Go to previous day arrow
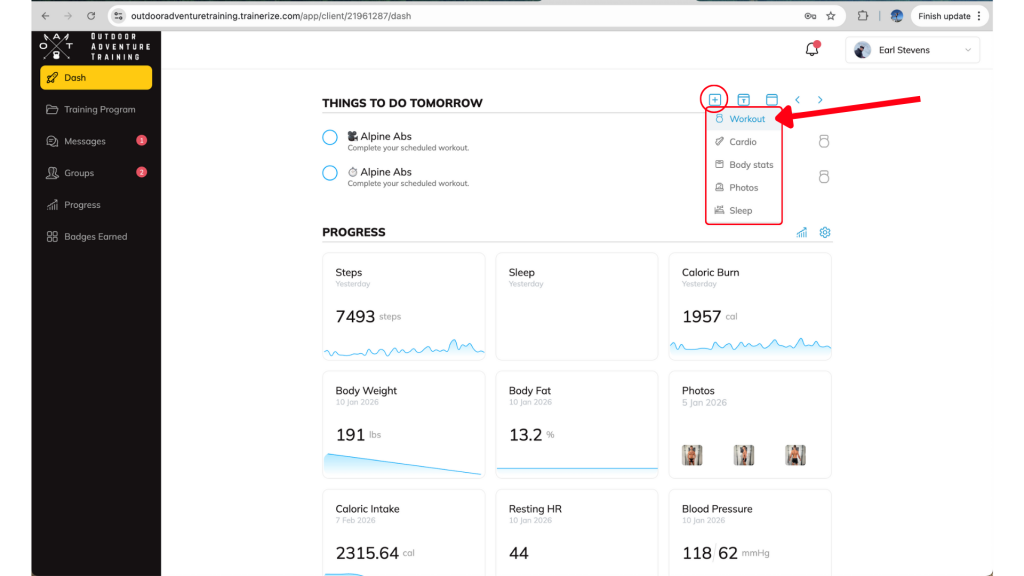This screenshot has height=576, width=1024. pos(797,100)
